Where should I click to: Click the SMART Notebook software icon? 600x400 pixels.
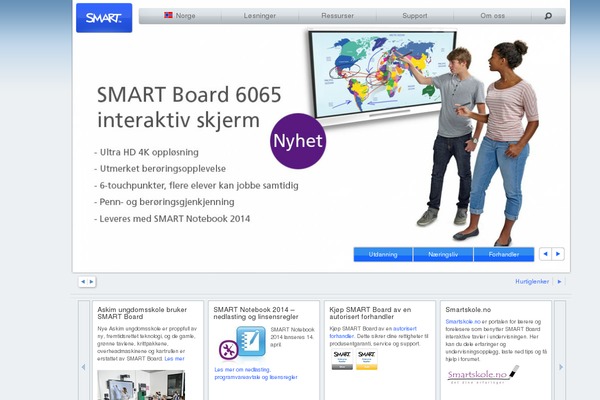click(x=251, y=342)
